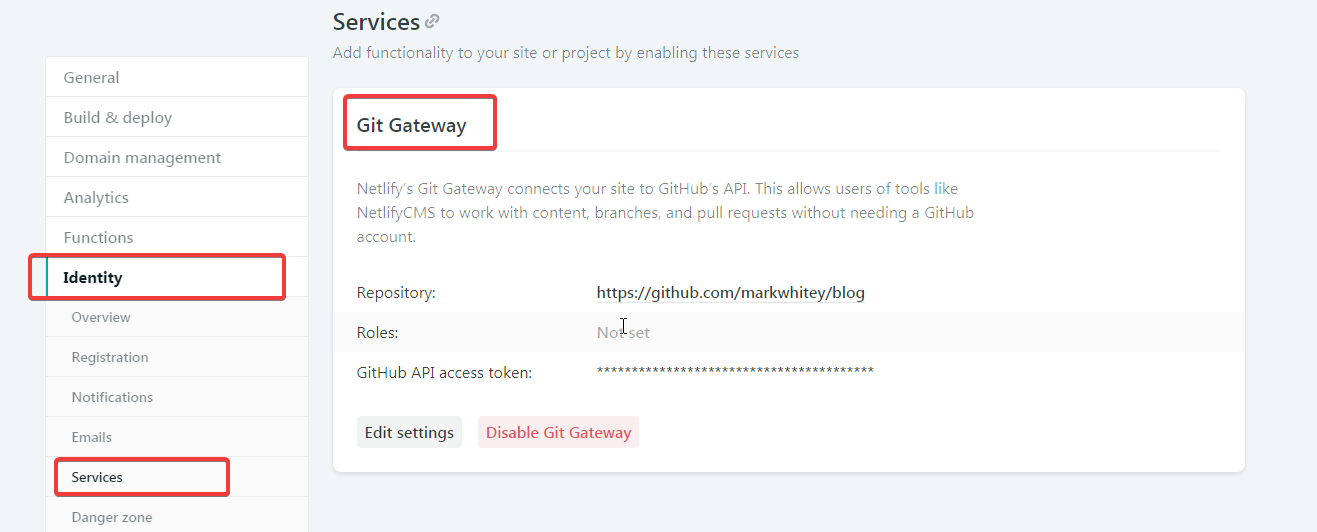
Task: Click the masked GitHub API access token
Action: point(735,372)
